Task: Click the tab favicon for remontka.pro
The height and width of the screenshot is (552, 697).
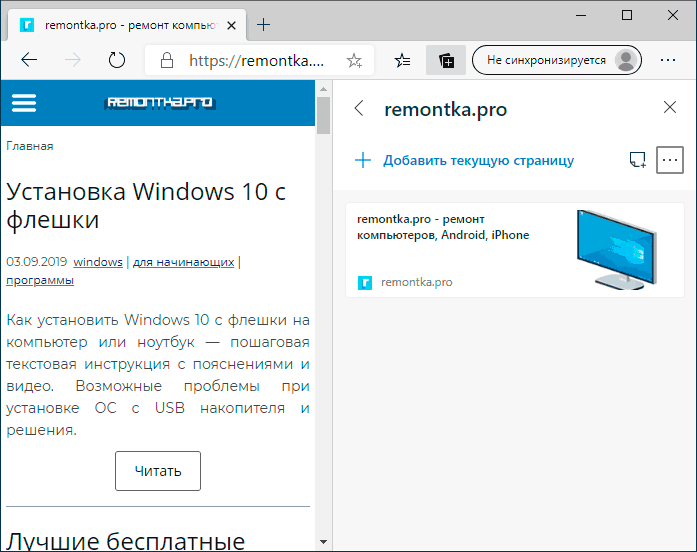Action: [27, 25]
